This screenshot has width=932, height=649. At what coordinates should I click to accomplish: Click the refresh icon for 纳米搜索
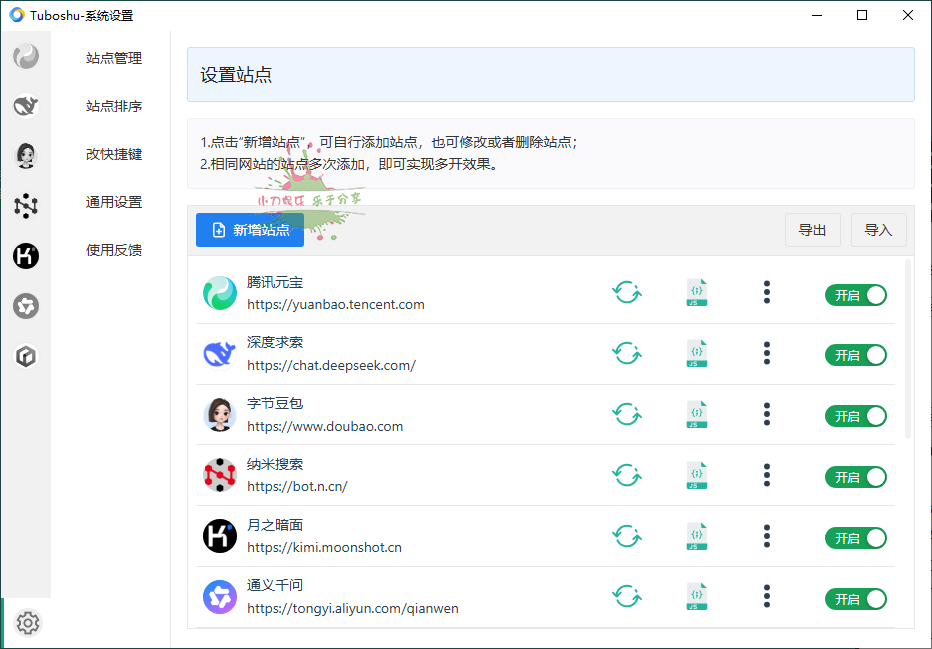[x=627, y=475]
